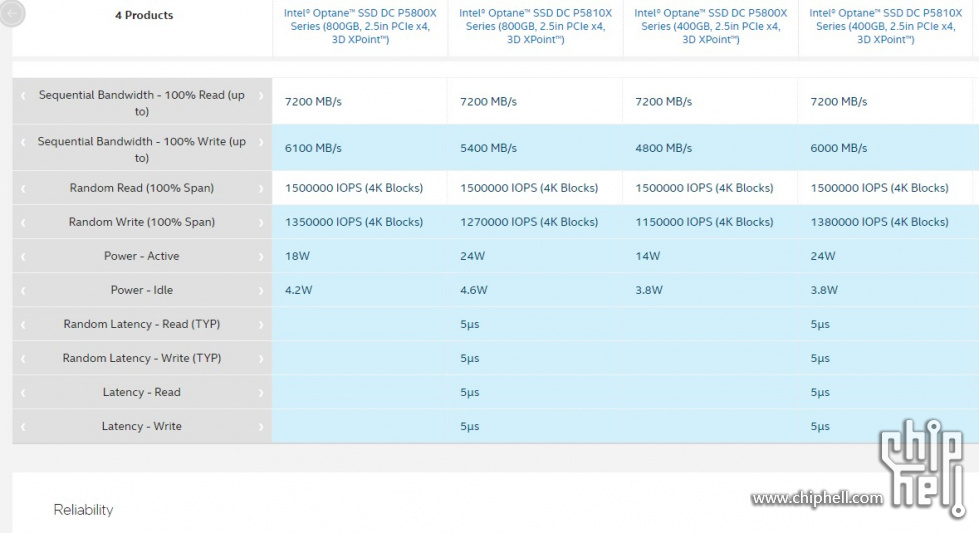This screenshot has width=979, height=533.
Task: Click right chevron on Power - Idle row
Action: pyautogui.click(x=261, y=291)
